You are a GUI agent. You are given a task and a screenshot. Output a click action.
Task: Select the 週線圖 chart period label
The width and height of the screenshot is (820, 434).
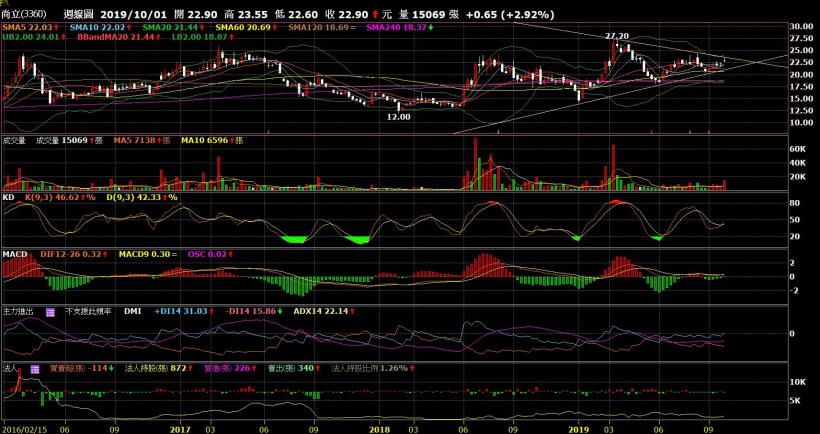point(77,15)
